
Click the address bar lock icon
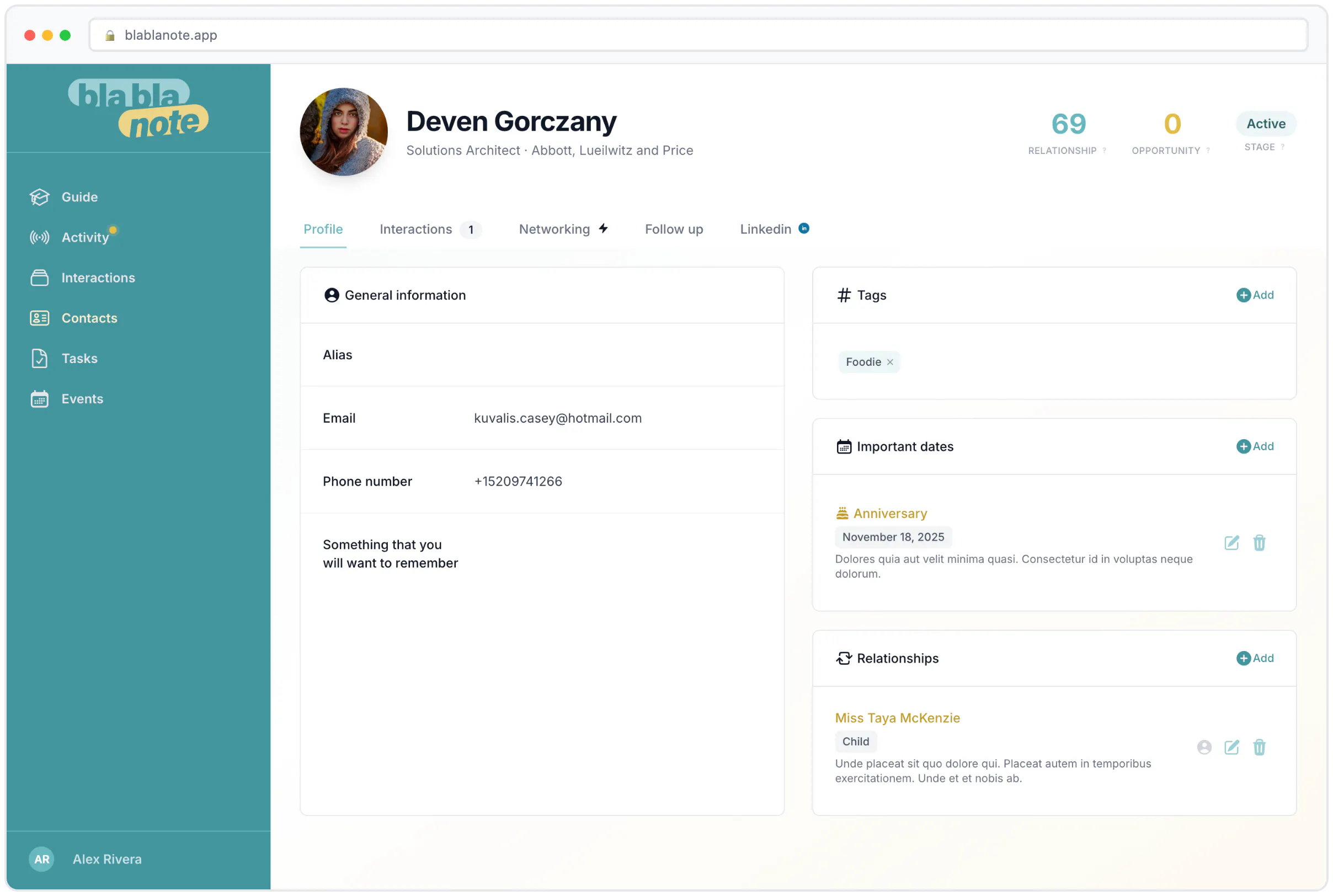coord(110,35)
